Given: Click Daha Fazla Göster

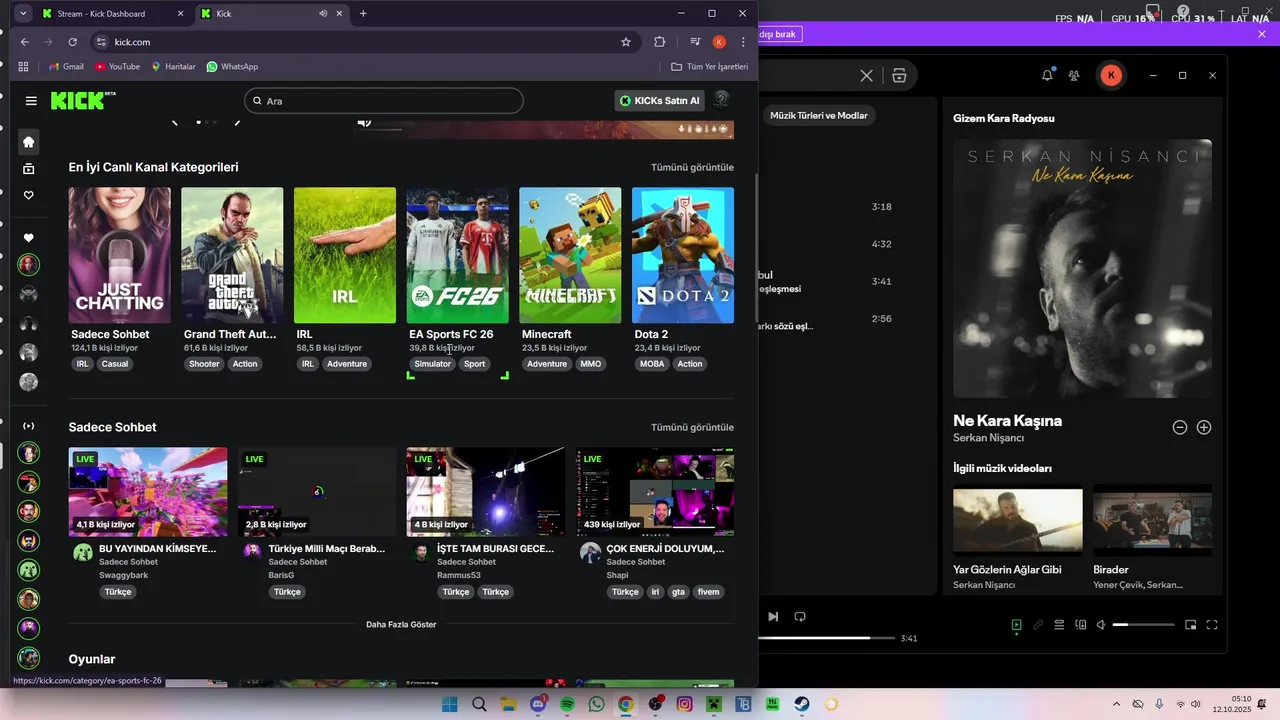Looking at the screenshot, I should (401, 624).
